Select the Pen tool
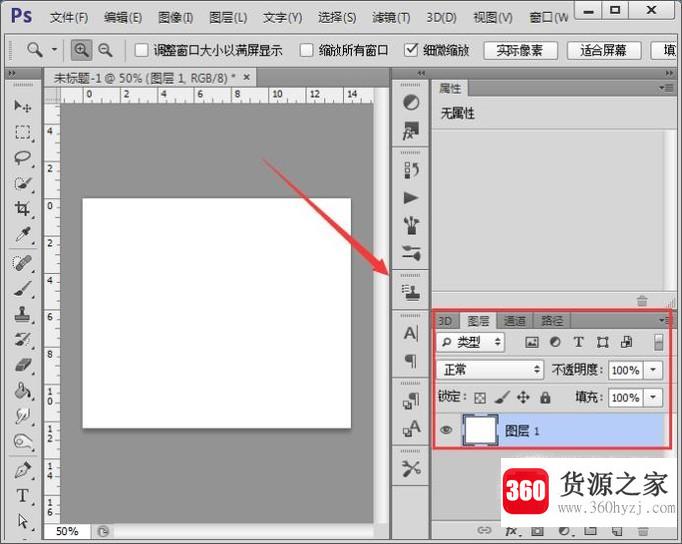The height and width of the screenshot is (544, 682). [x=23, y=470]
